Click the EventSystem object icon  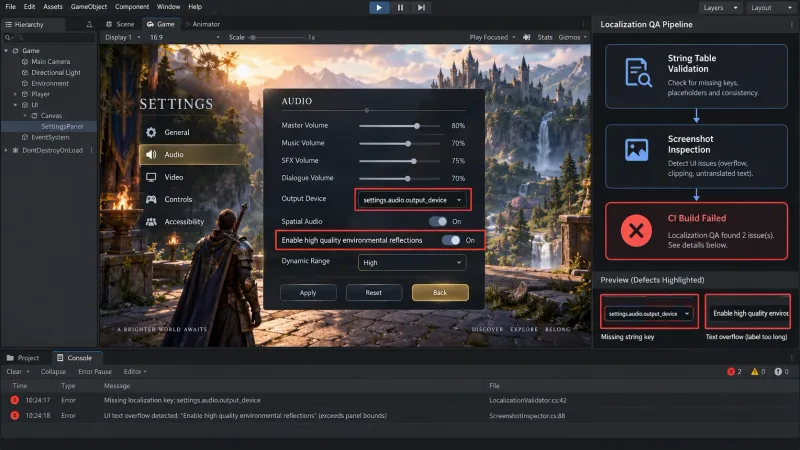pyautogui.click(x=24, y=137)
